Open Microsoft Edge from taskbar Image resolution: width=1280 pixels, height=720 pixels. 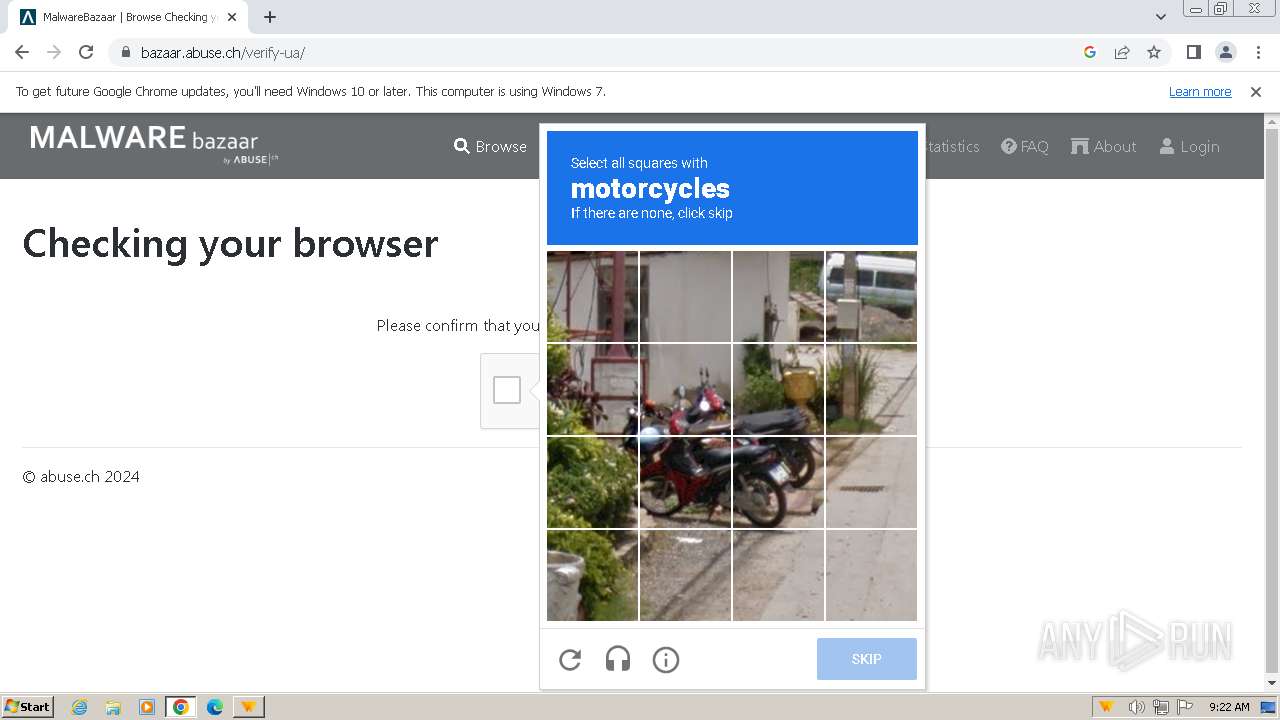[215, 707]
